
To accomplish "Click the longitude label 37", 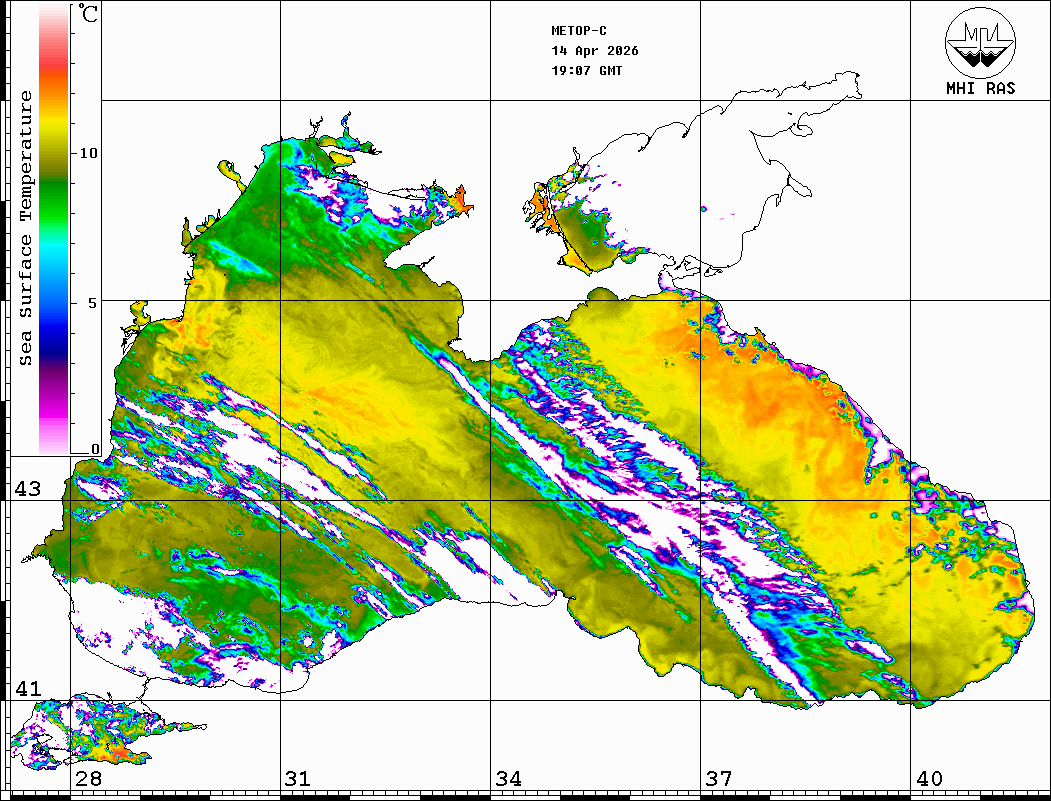I will coord(718,779).
